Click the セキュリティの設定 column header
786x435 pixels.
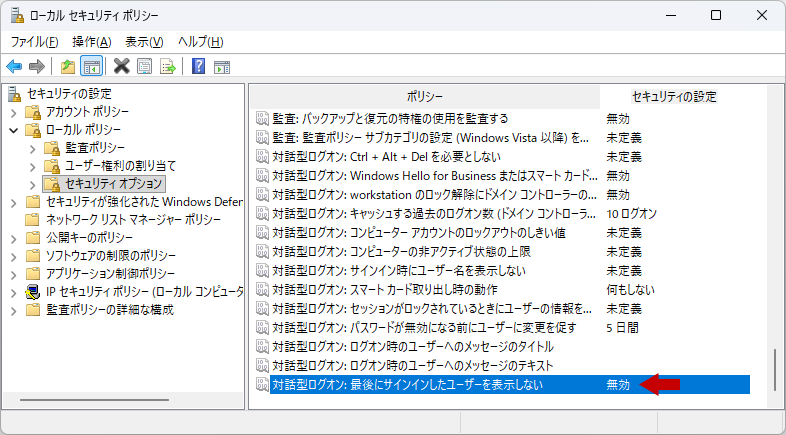[674, 96]
